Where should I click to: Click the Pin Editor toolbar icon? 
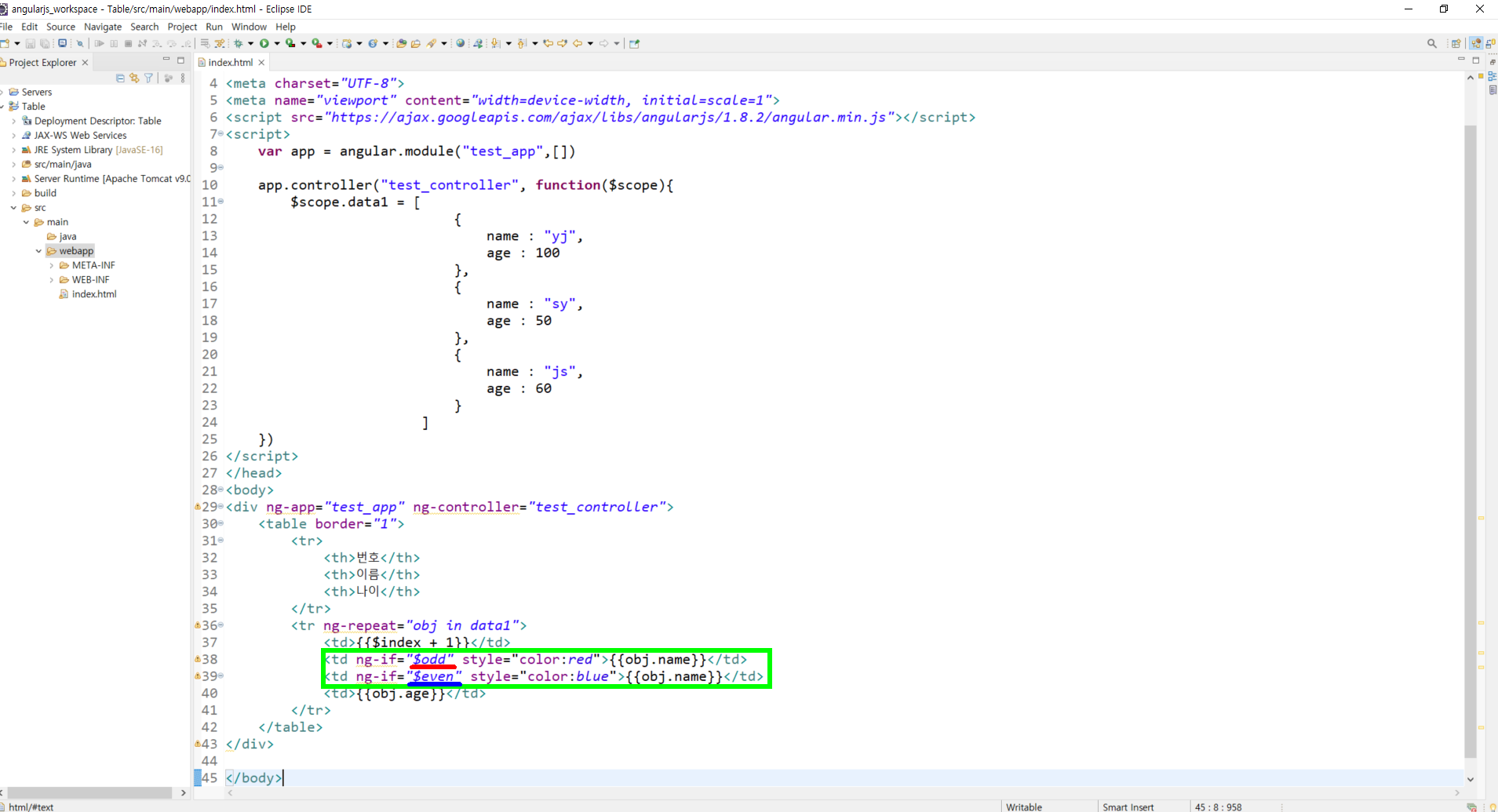tap(634, 43)
